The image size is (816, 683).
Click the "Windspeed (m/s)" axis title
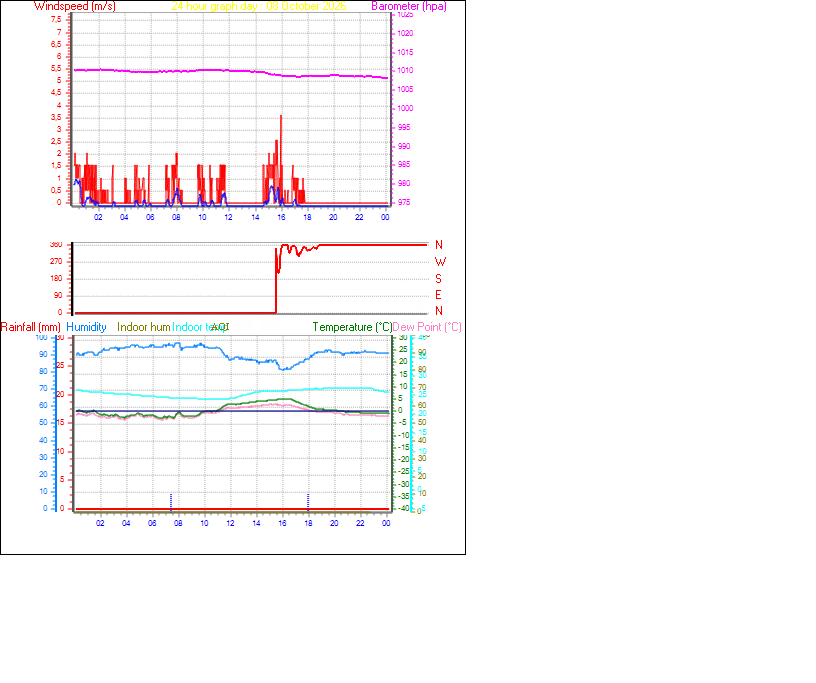pos(74,6)
